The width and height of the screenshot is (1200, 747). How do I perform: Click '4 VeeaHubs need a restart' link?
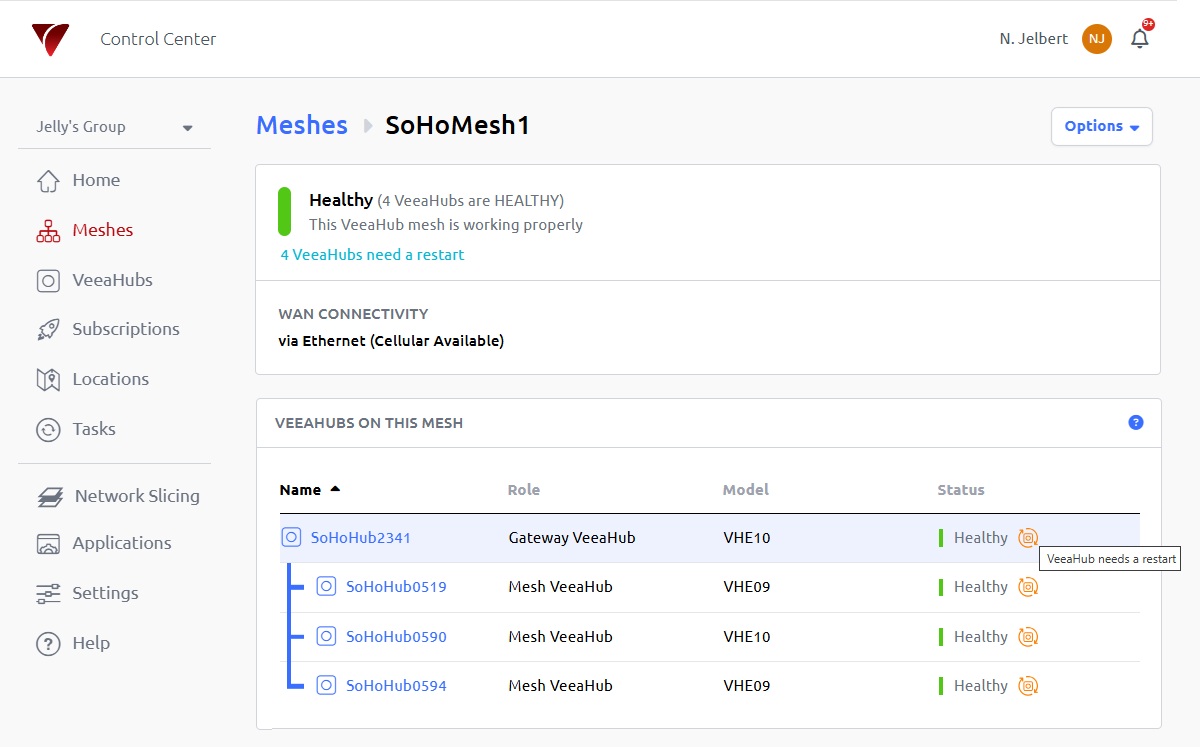(x=372, y=255)
